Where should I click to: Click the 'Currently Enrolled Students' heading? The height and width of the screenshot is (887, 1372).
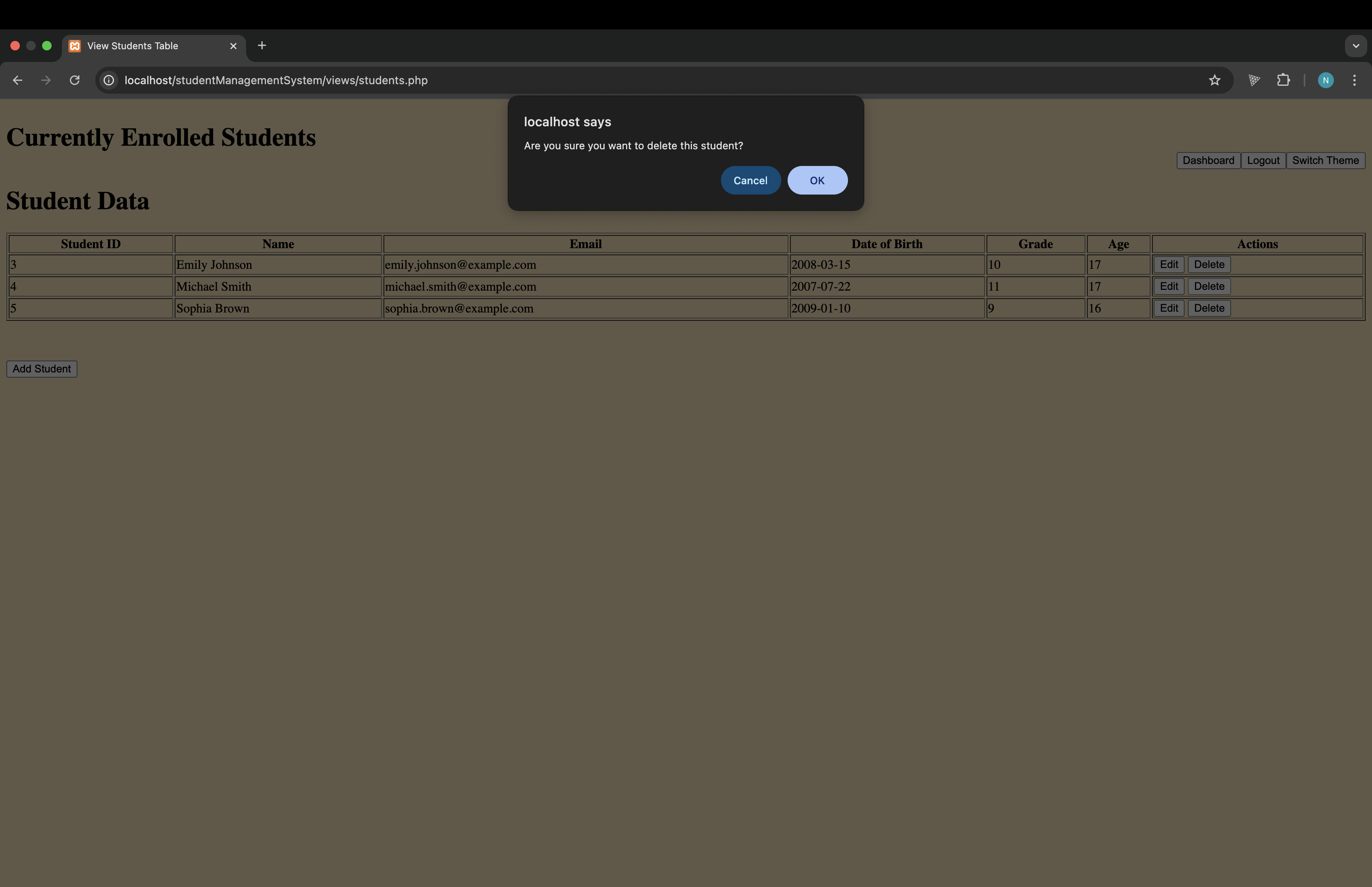tap(161, 138)
